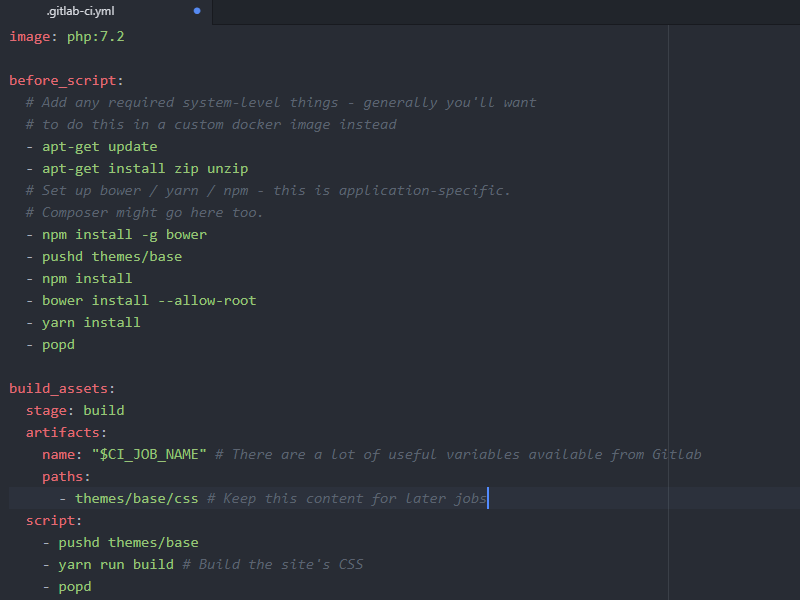Viewport: 800px width, 600px height.
Task: Select the .gitlab-ci.yml tab
Action: (x=80, y=11)
